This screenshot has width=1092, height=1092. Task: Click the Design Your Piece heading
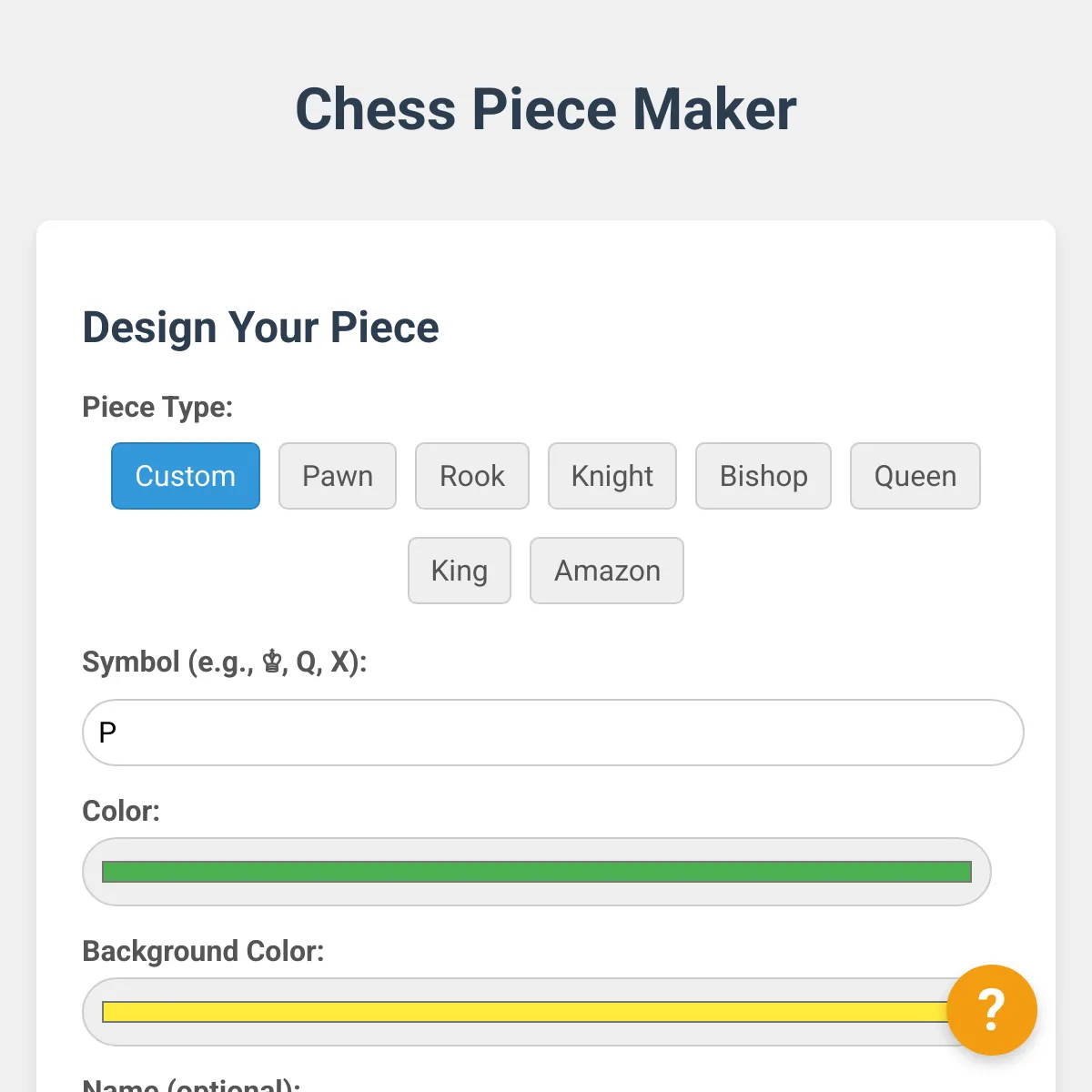(260, 328)
